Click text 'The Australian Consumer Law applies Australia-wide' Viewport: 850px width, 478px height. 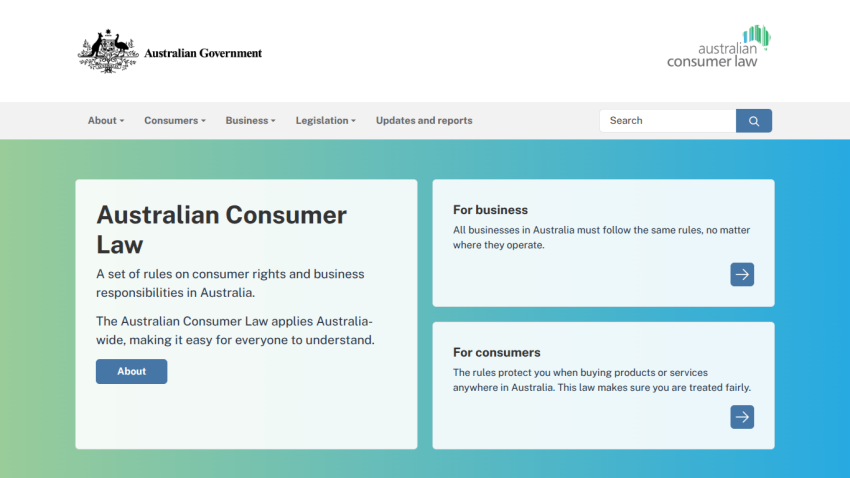[235, 331]
